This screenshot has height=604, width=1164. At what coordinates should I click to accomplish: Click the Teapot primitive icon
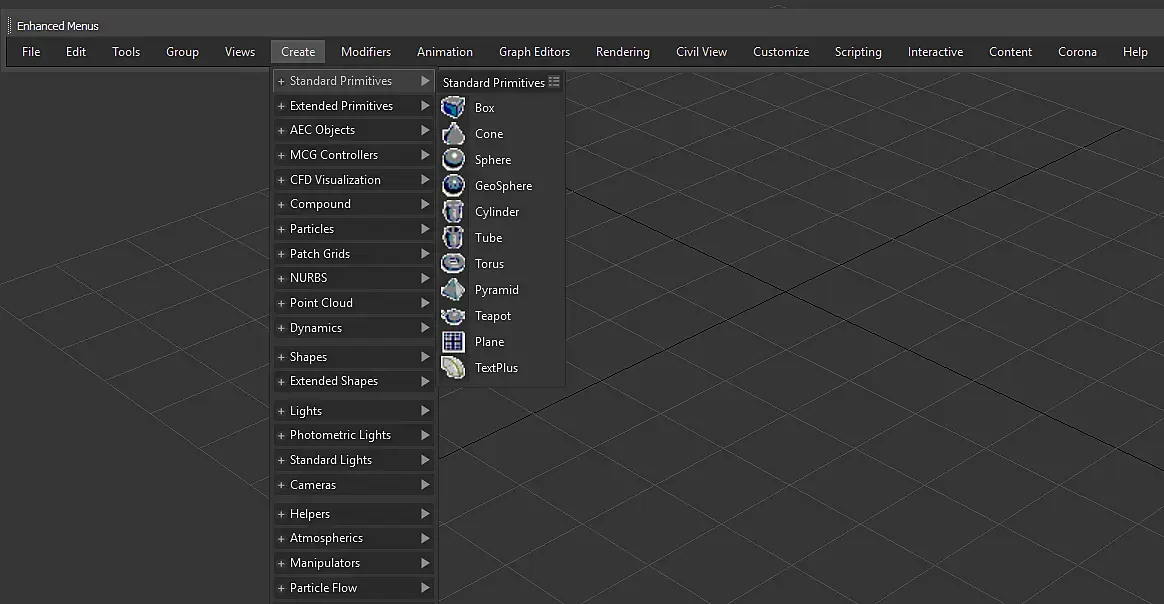[x=453, y=315]
